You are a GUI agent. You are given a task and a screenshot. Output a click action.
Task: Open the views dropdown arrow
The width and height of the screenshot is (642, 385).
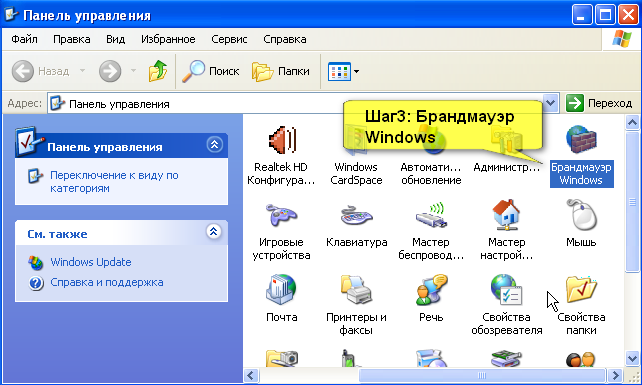coord(356,71)
